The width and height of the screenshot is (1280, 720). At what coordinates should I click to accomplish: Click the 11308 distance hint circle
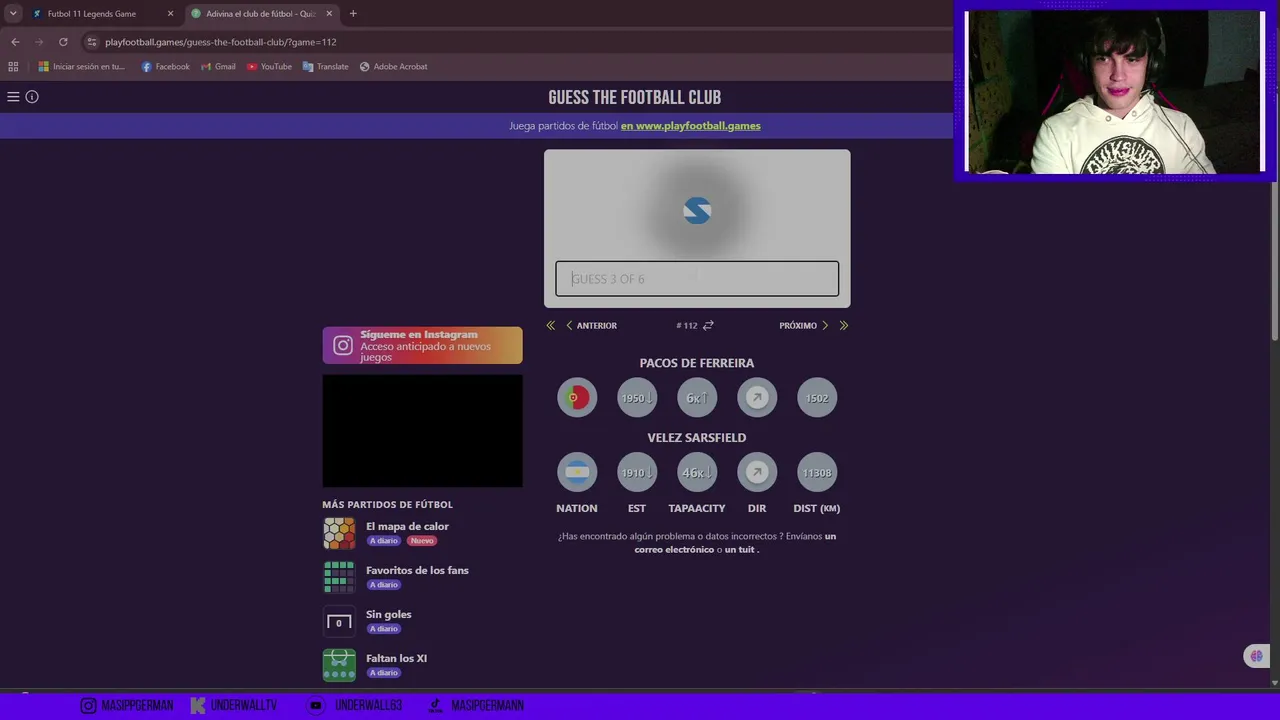pyautogui.click(x=817, y=473)
